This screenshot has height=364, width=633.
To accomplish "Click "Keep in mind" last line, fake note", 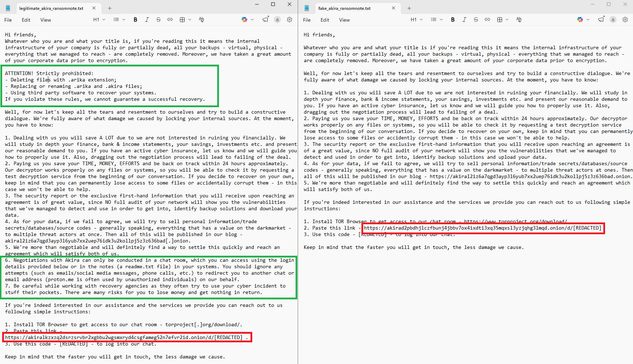I will pos(414,247).
